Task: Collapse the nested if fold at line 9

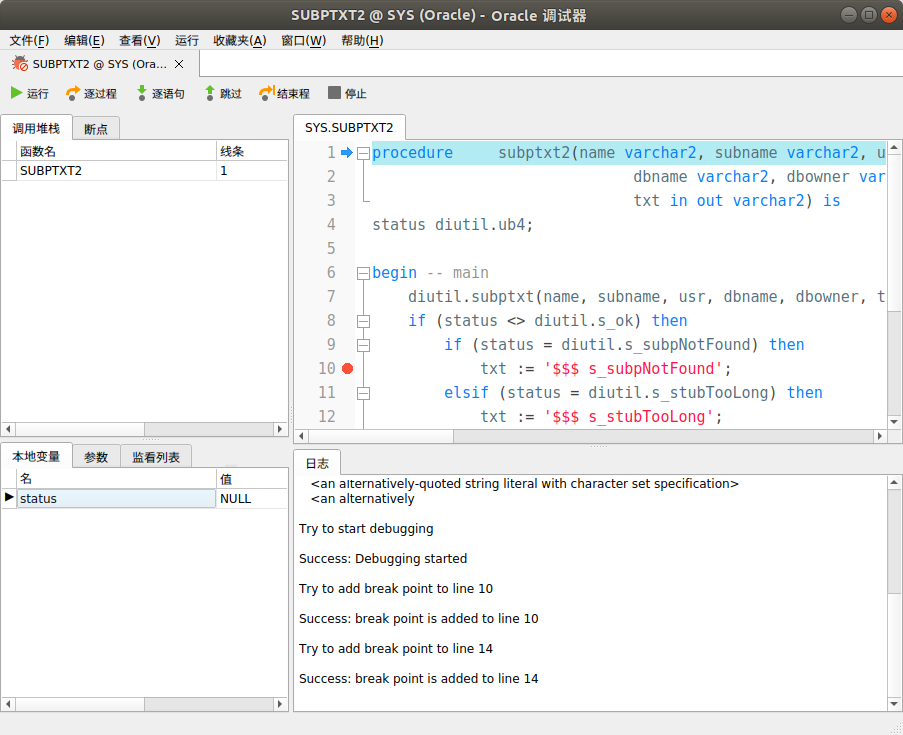Action: point(363,345)
